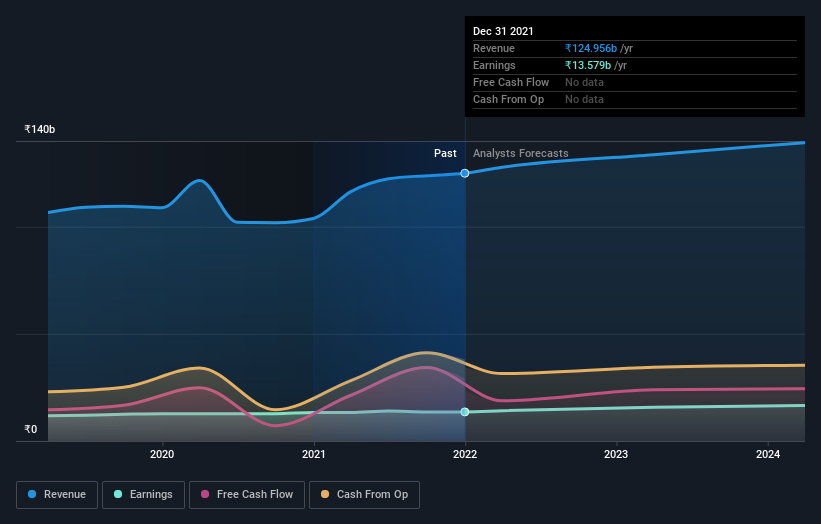Click the 2024 x-axis label
Screen dimensions: 821x524
coord(768,454)
